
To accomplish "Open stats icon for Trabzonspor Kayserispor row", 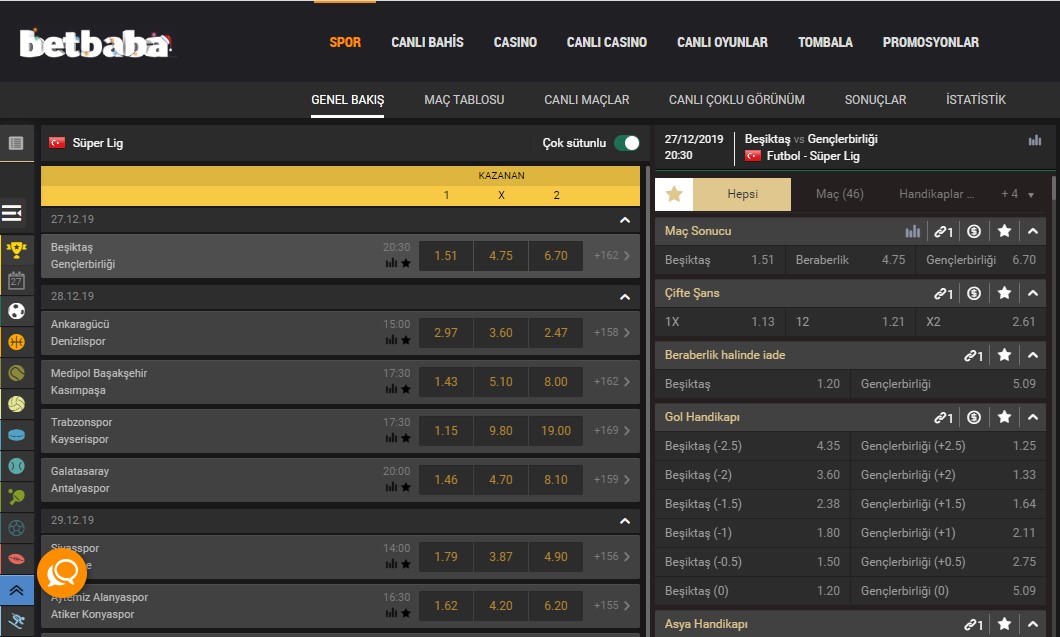I will pyautogui.click(x=391, y=438).
